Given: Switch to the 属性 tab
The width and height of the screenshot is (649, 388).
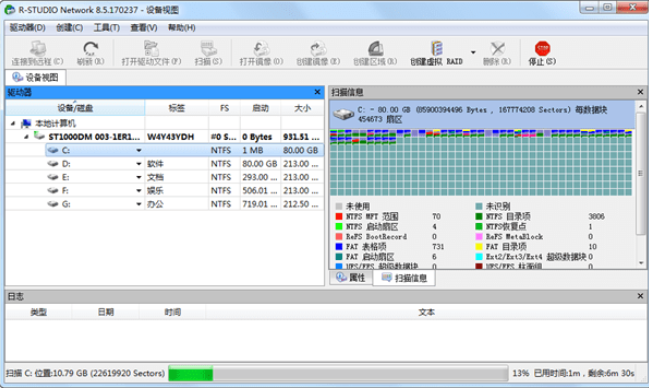Looking at the screenshot, I should tap(351, 278).
